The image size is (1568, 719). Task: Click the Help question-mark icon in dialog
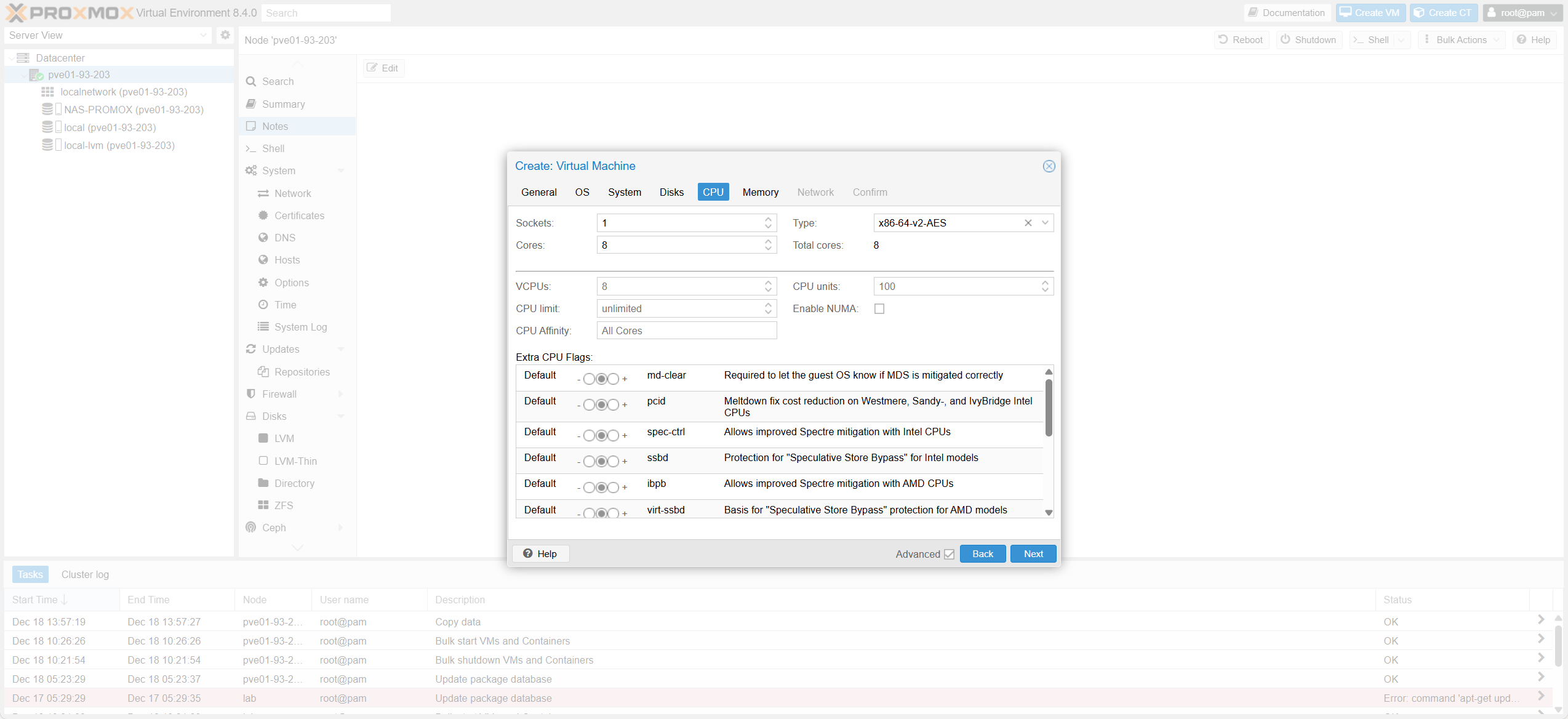pyautogui.click(x=527, y=553)
